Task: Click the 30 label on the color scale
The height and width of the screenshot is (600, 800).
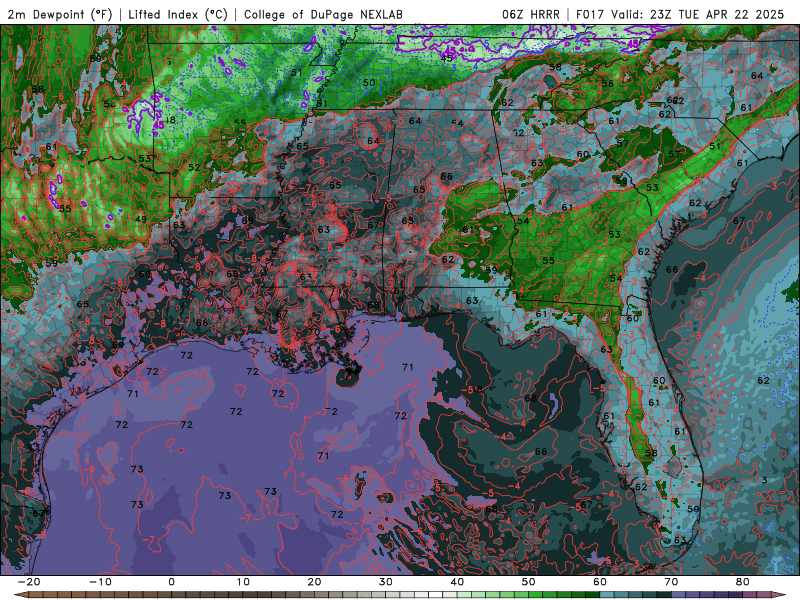Action: pos(386,582)
